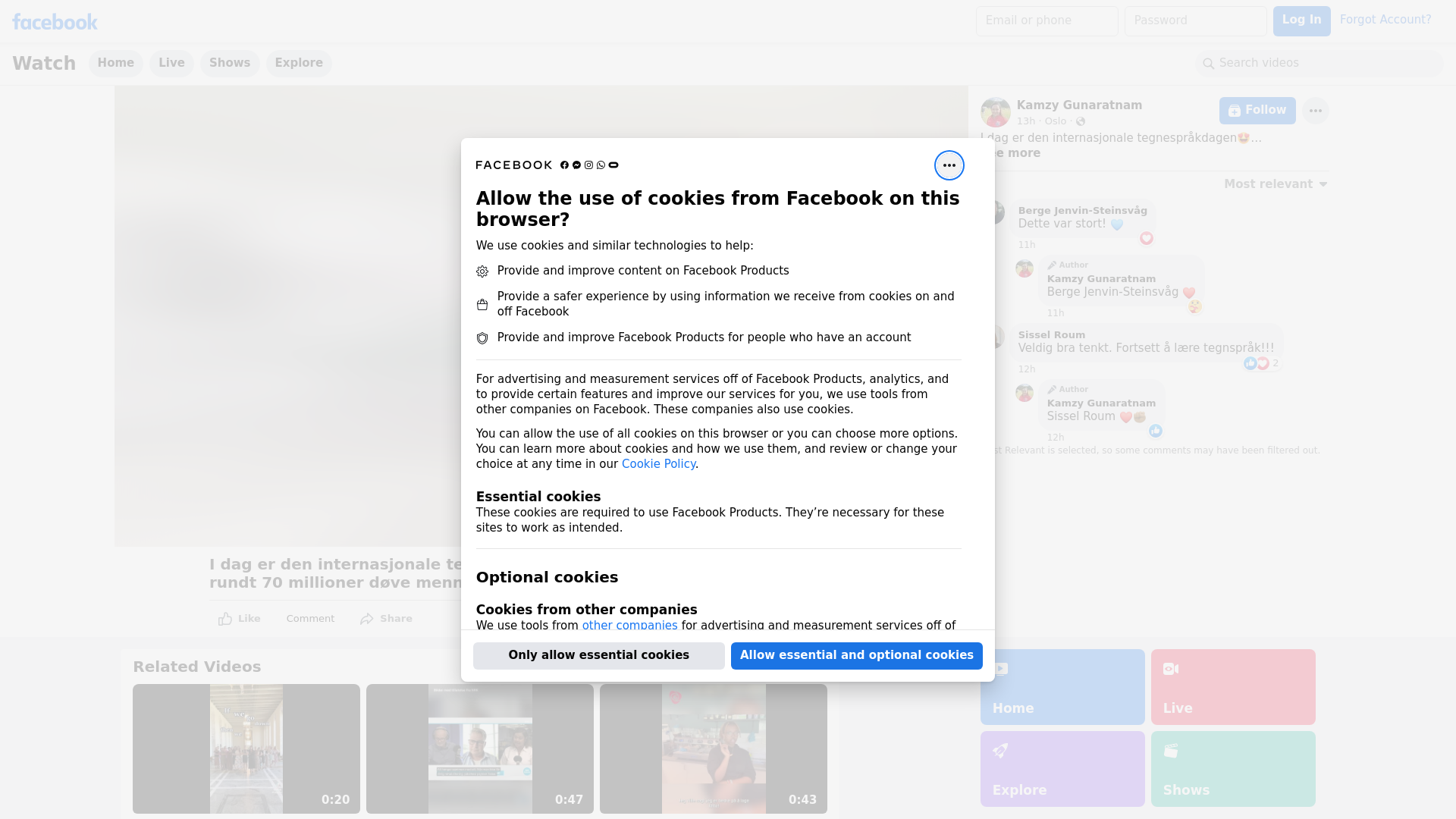Click the 13h post timestamp

tap(1026, 121)
